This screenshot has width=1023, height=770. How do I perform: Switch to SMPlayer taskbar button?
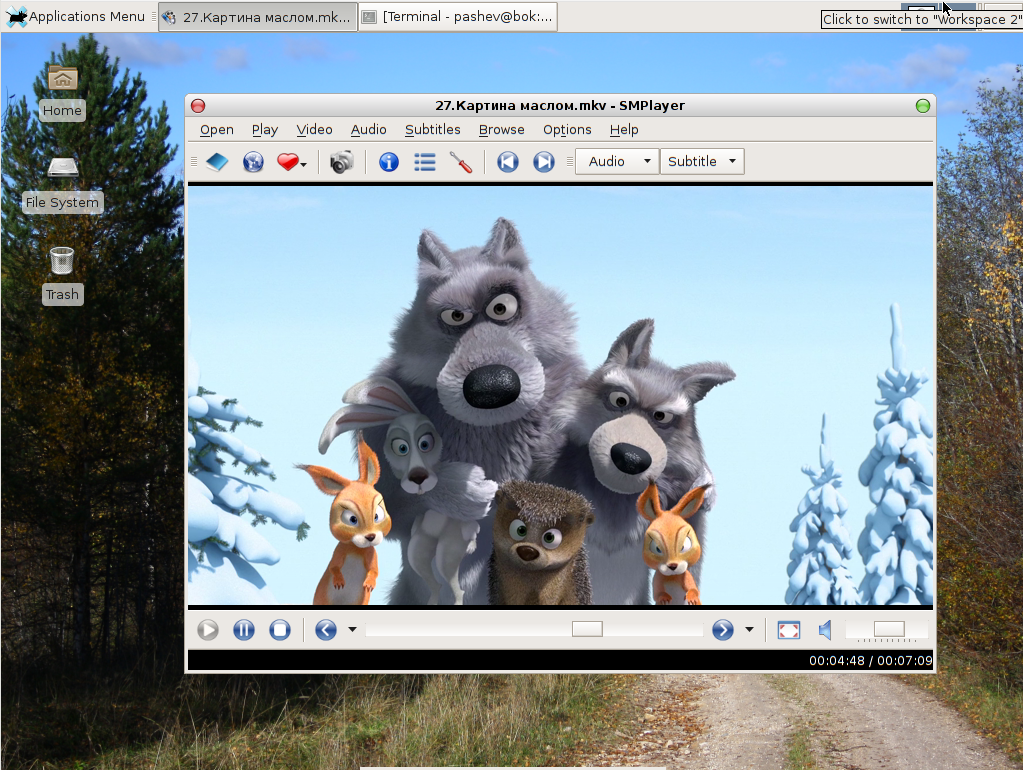coord(258,17)
